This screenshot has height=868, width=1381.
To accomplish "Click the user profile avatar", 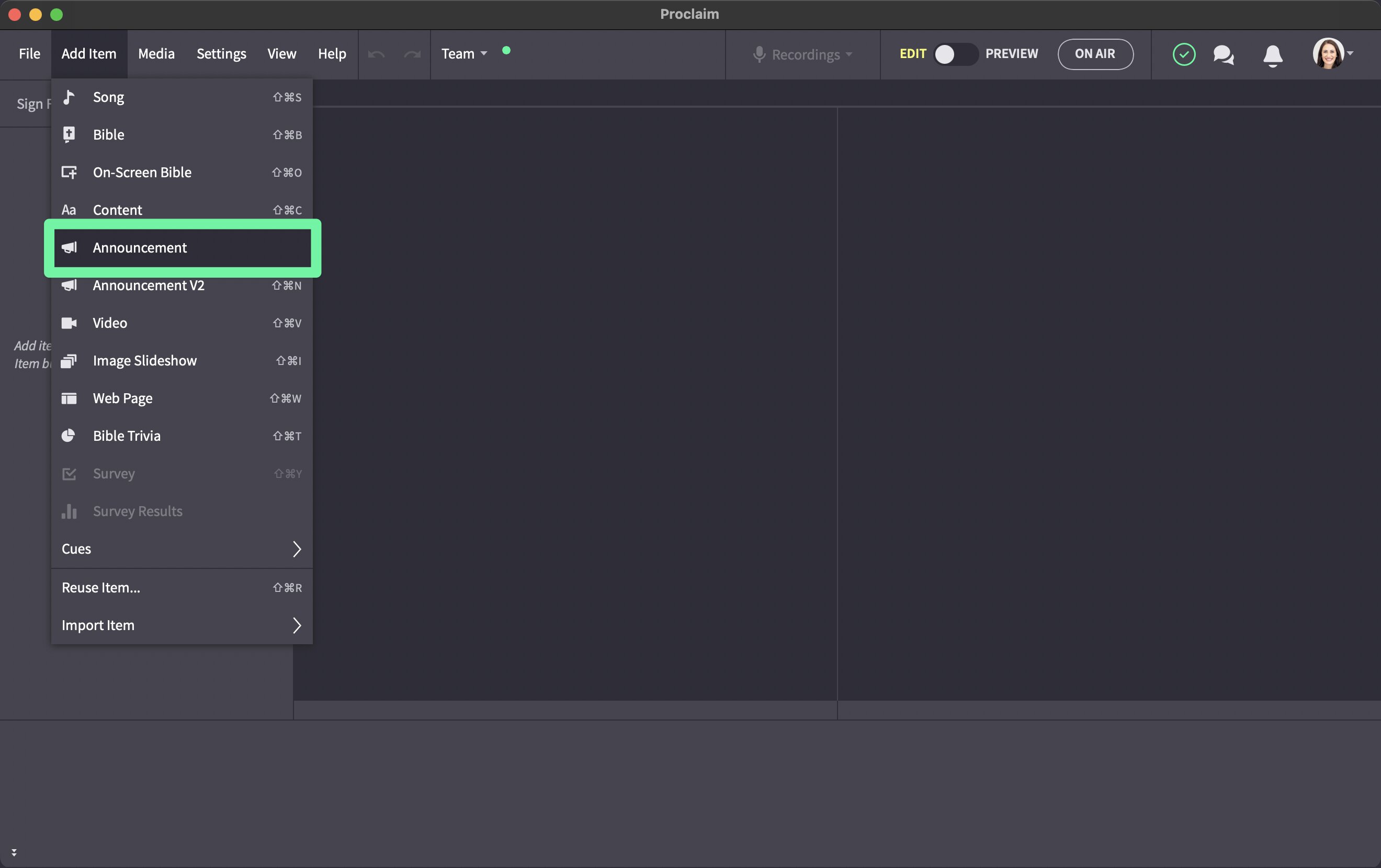I will [1328, 53].
